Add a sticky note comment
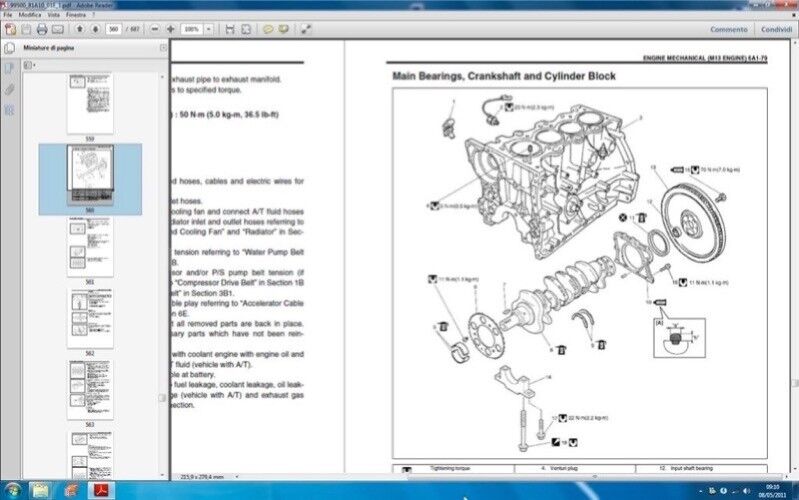Image resolution: width=799 pixels, height=500 pixels. pyautogui.click(x=268, y=30)
